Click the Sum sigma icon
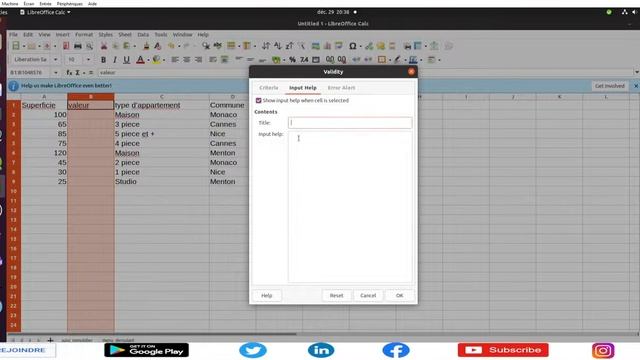The image size is (640, 360). (78, 73)
